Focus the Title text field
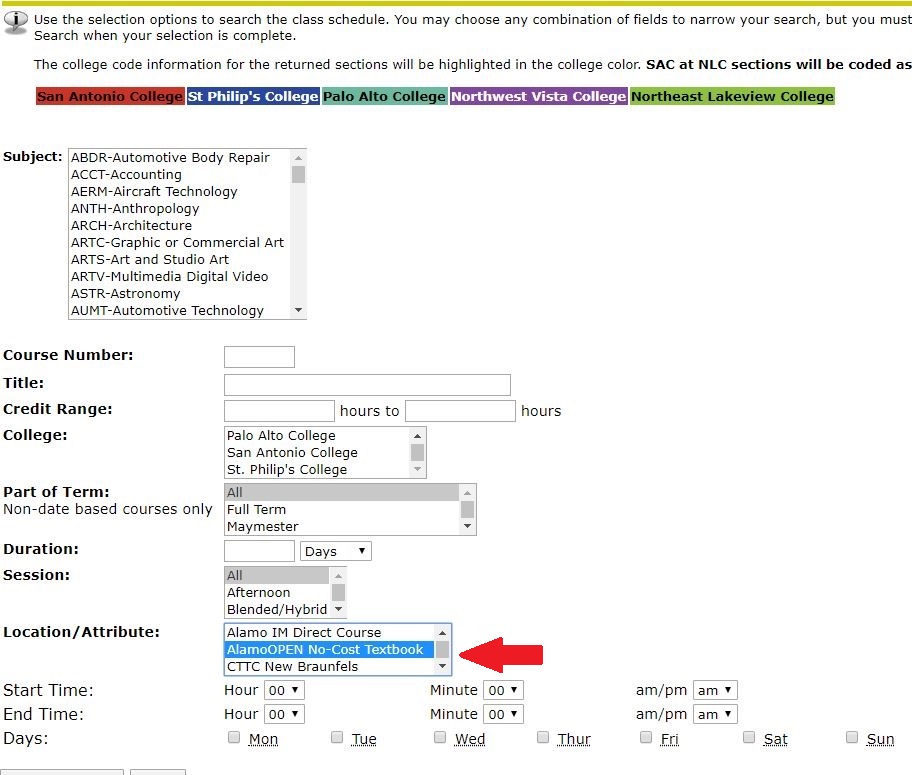Image resolution: width=912 pixels, height=775 pixels. (x=367, y=385)
